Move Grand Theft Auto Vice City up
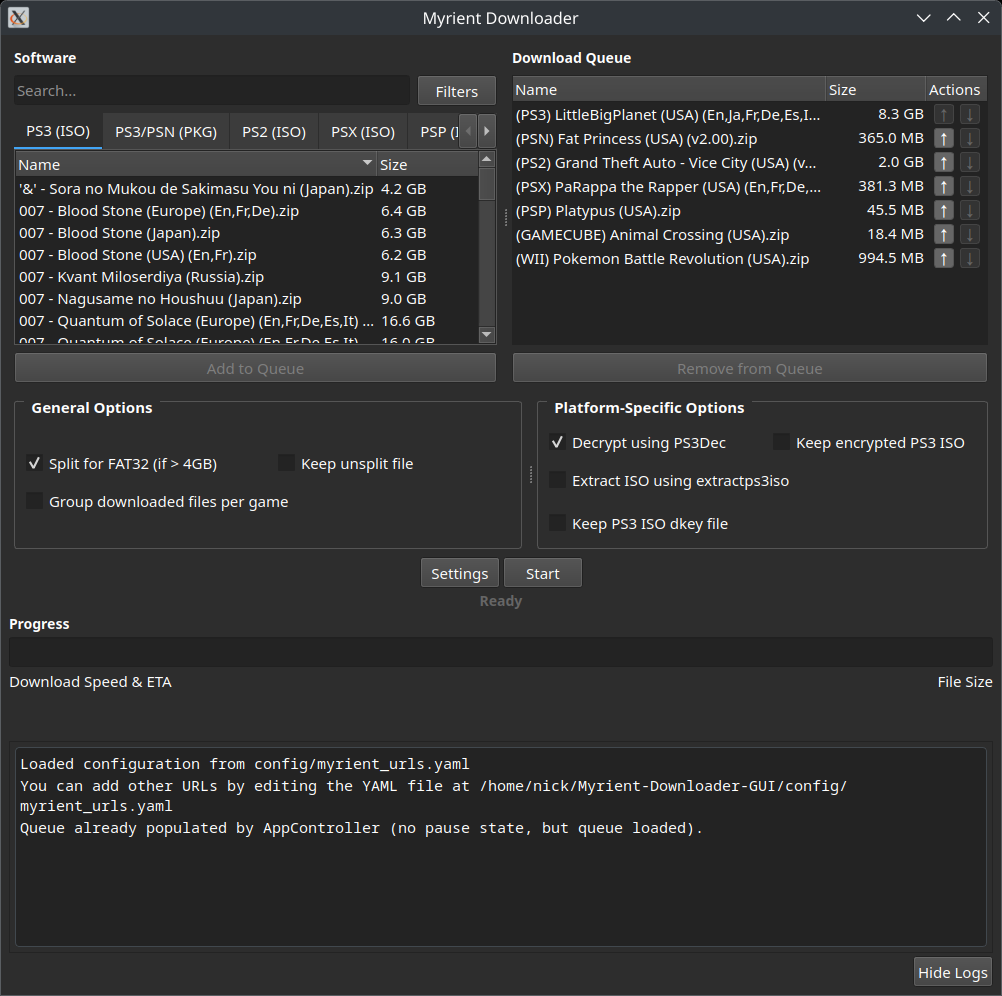Image resolution: width=1002 pixels, height=996 pixels. click(943, 162)
